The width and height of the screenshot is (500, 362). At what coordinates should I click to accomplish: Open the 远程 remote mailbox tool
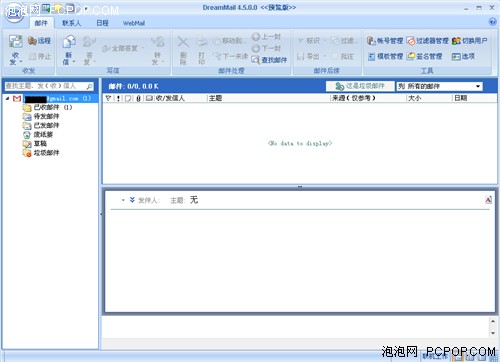tap(40, 41)
